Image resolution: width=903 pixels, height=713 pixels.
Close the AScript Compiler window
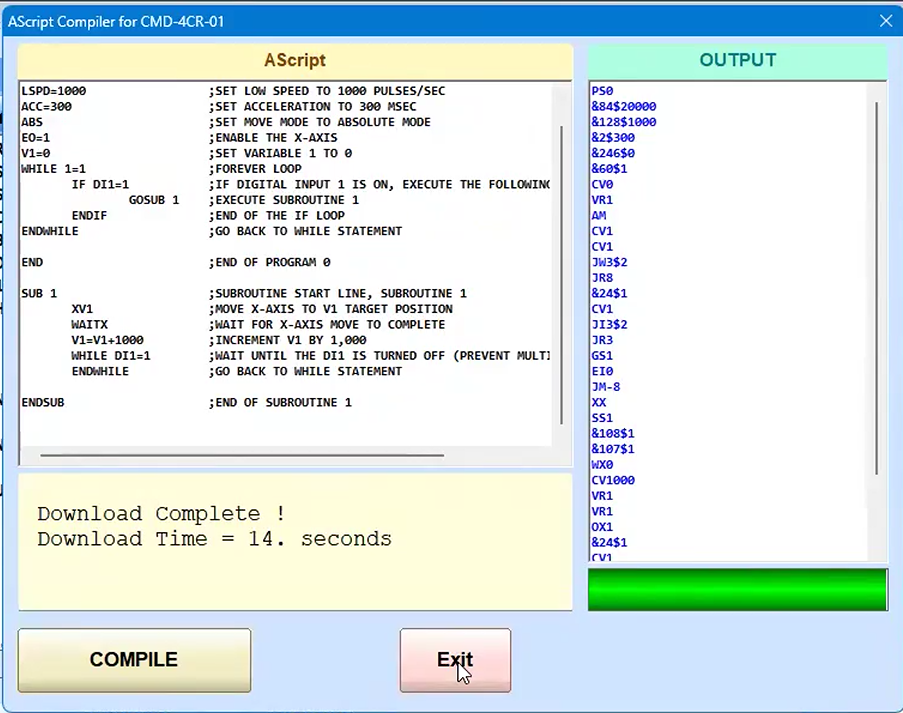(886, 21)
